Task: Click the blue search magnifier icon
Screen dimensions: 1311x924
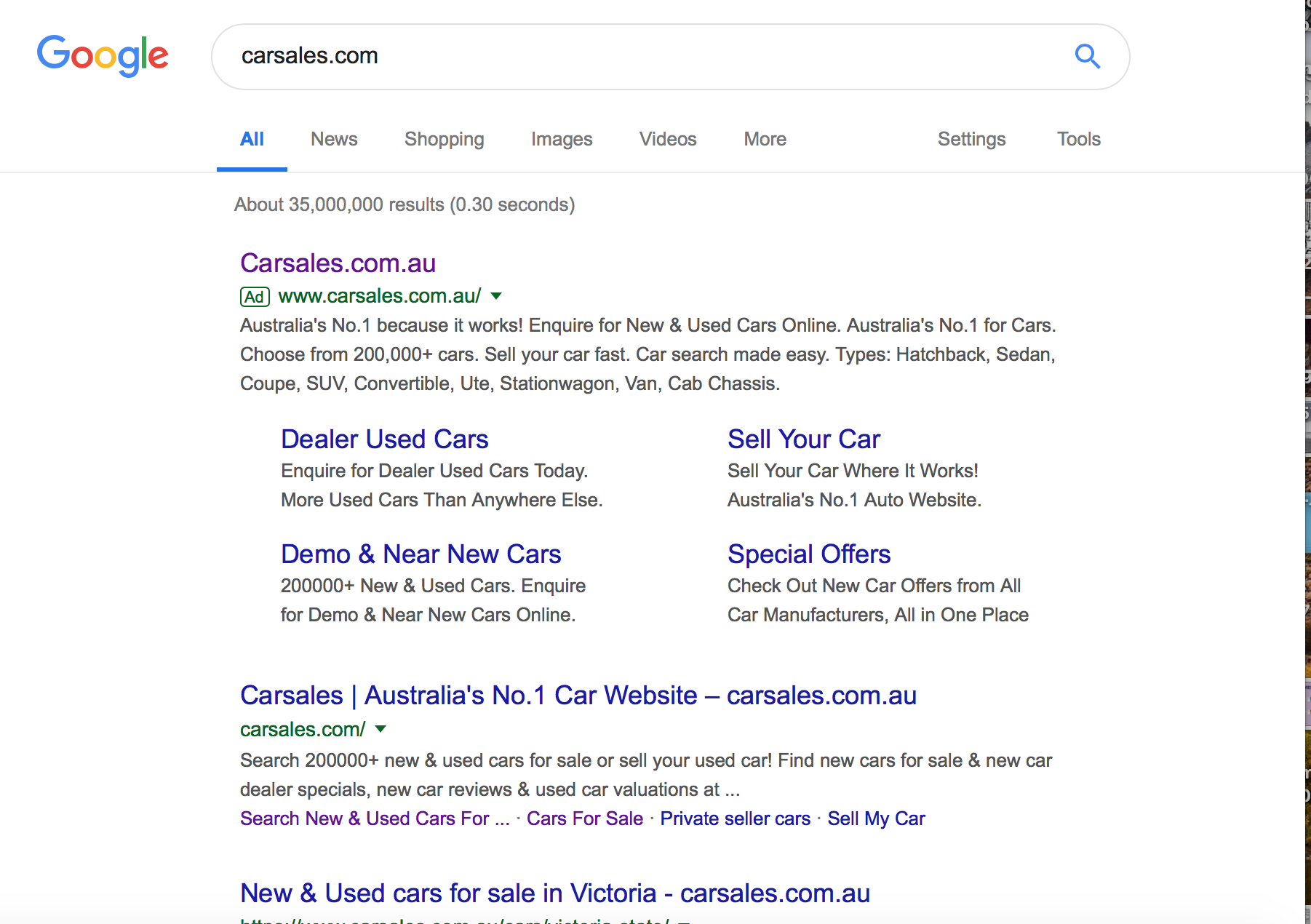Action: tap(1087, 56)
